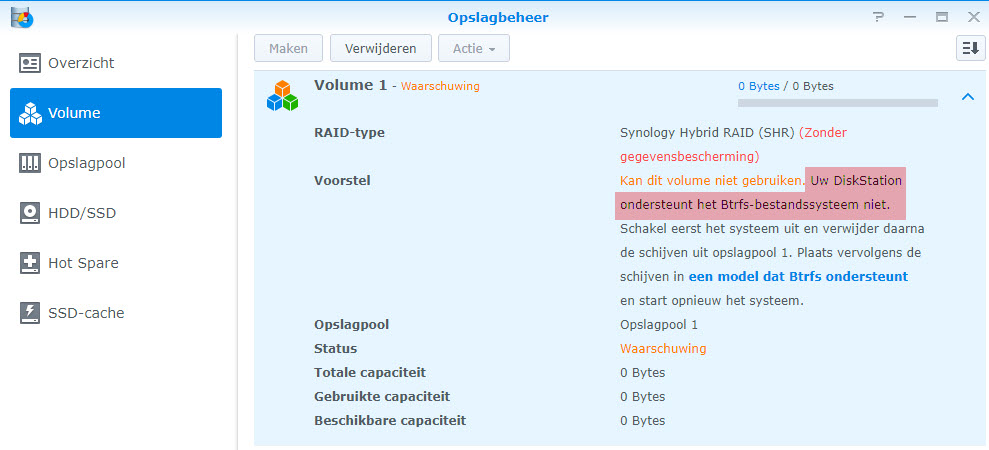This screenshot has width=989, height=450.
Task: Open the Actie dropdown menu
Action: coord(474,48)
